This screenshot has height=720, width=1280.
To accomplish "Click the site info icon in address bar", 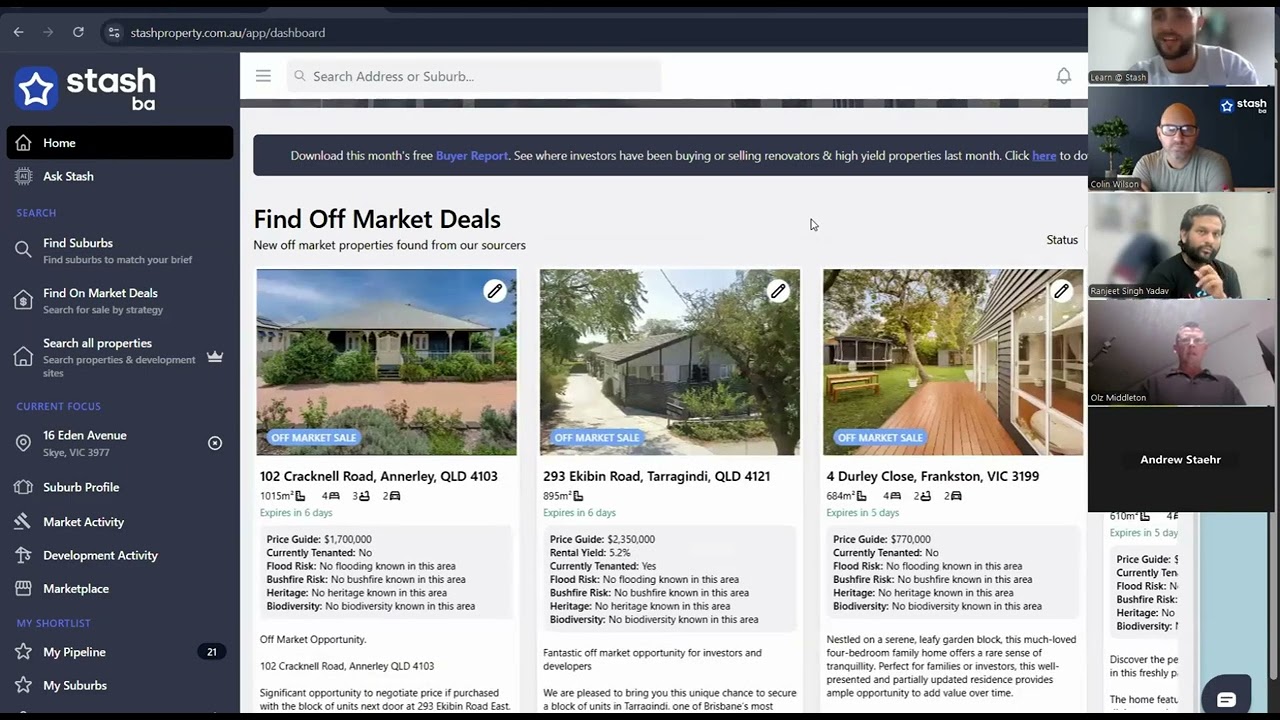I will click(113, 32).
